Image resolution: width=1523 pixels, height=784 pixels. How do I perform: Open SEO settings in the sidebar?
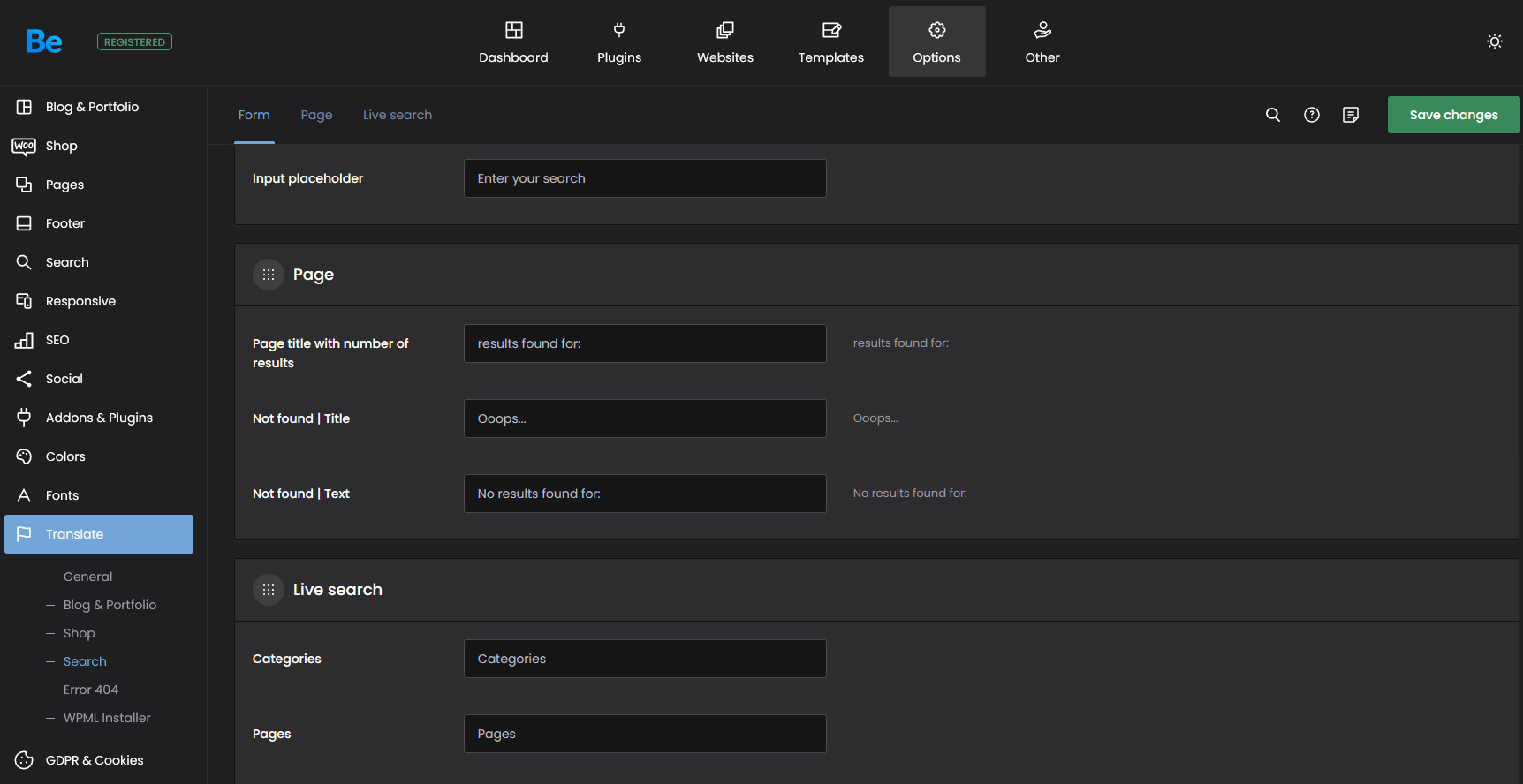[99, 340]
